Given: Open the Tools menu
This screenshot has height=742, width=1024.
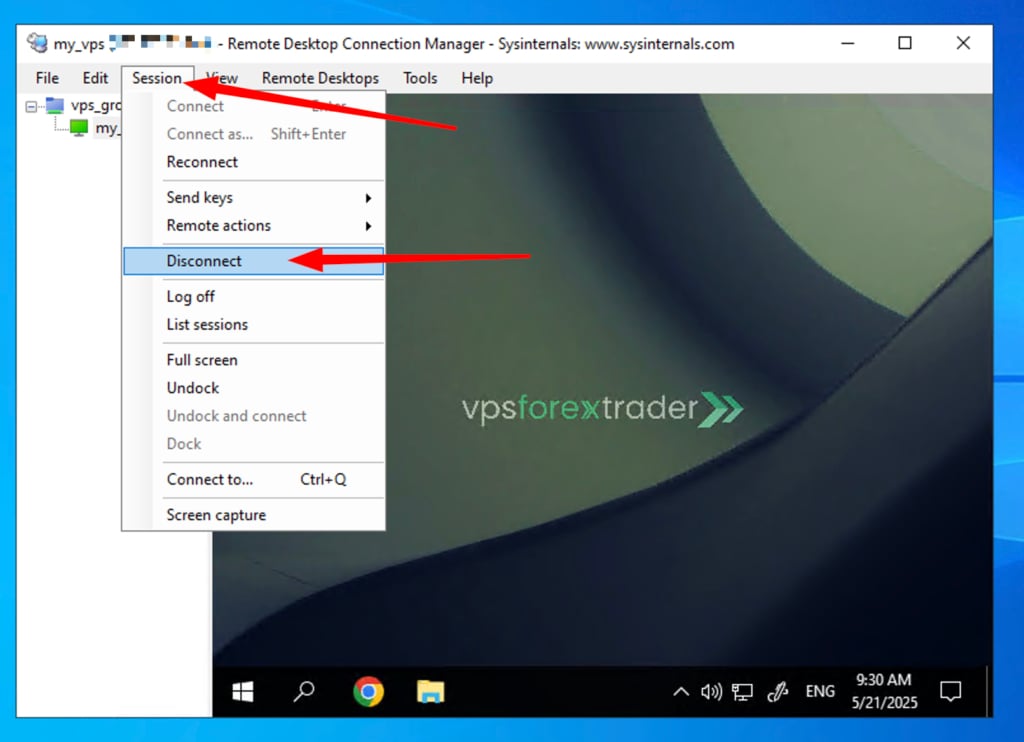Looking at the screenshot, I should pyautogui.click(x=419, y=78).
